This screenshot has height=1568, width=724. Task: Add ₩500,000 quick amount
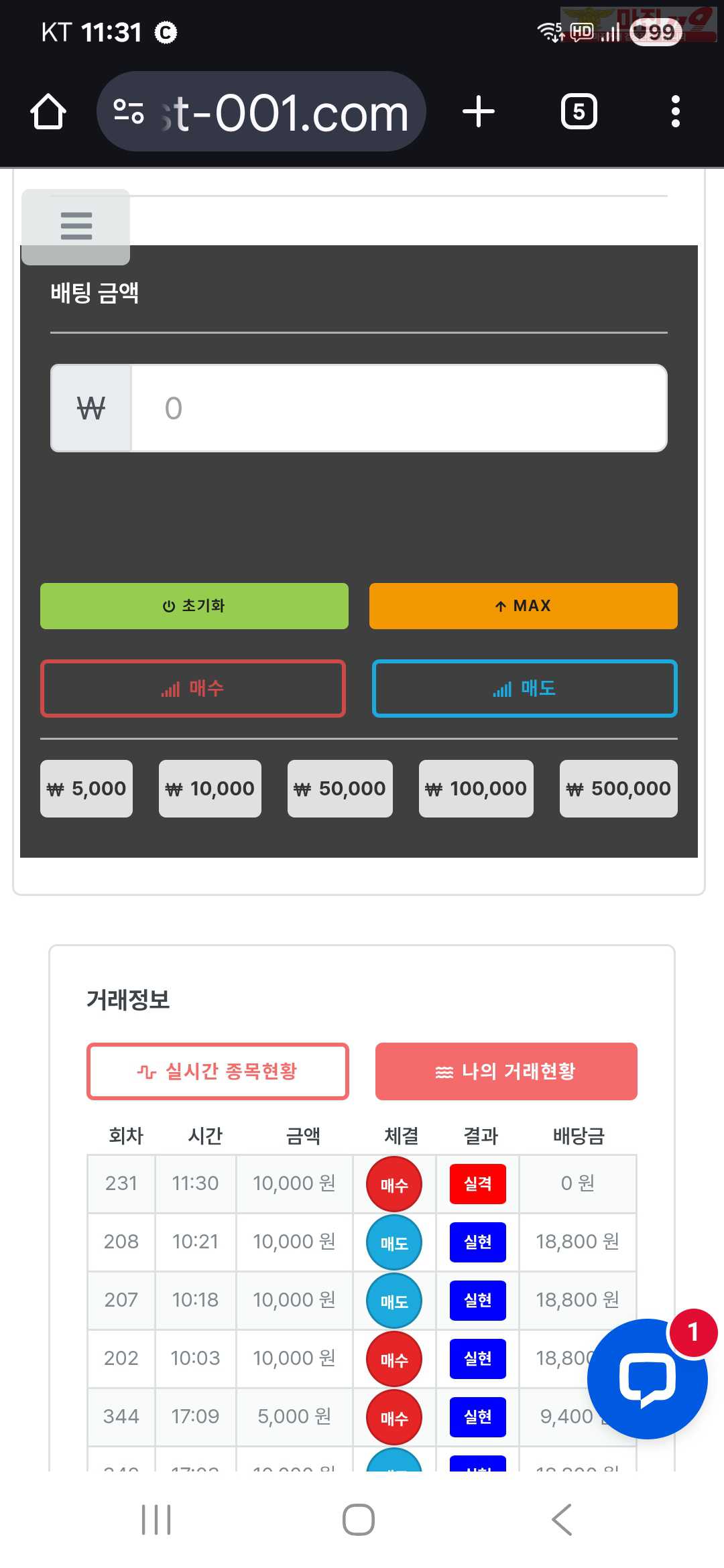(618, 789)
